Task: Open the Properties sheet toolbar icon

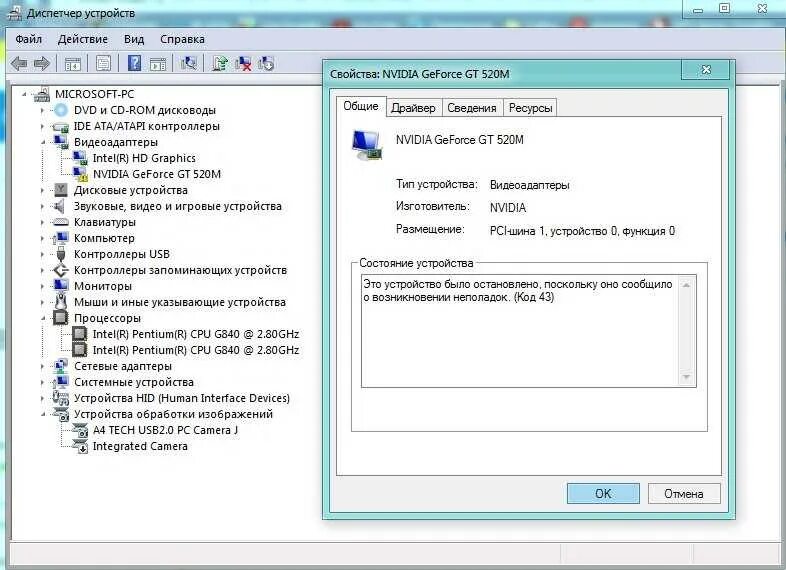Action: click(x=103, y=64)
